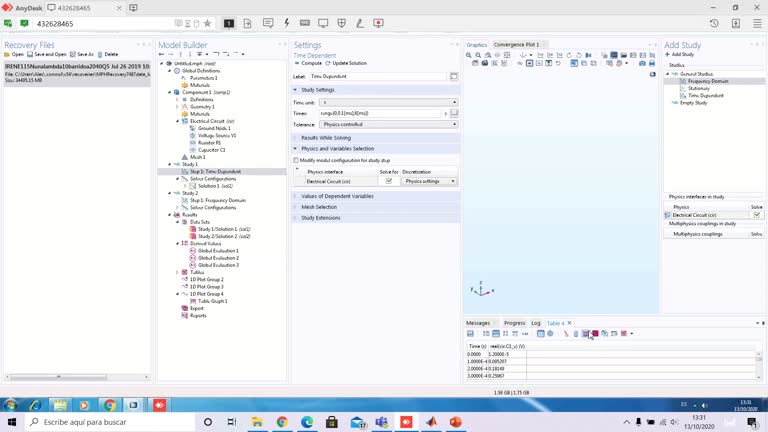Open AnyDesk session history icon
The height and width of the screenshot is (432, 768).
pyautogui.click(x=714, y=23)
